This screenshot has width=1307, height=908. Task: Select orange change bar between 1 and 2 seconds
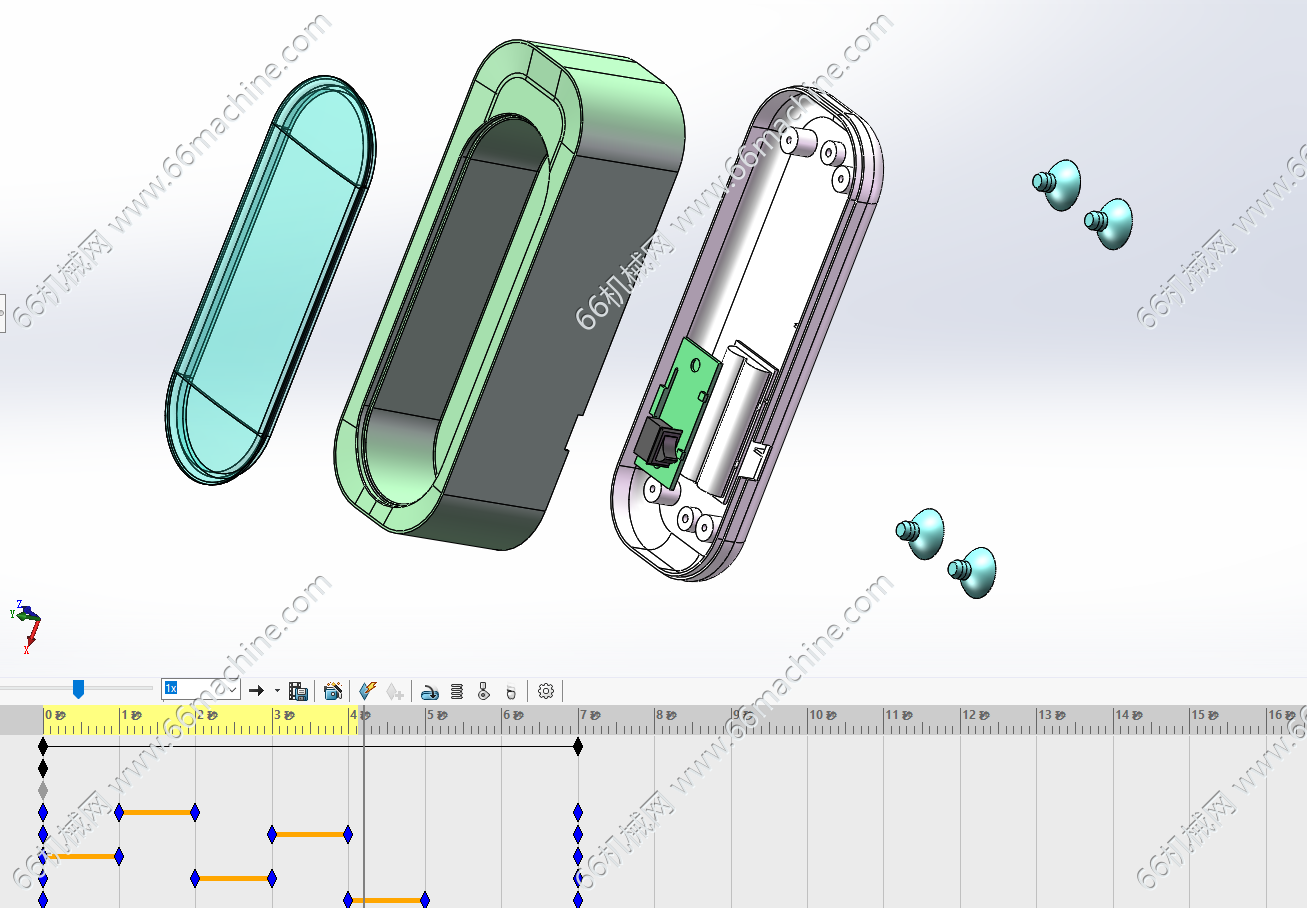click(x=157, y=812)
